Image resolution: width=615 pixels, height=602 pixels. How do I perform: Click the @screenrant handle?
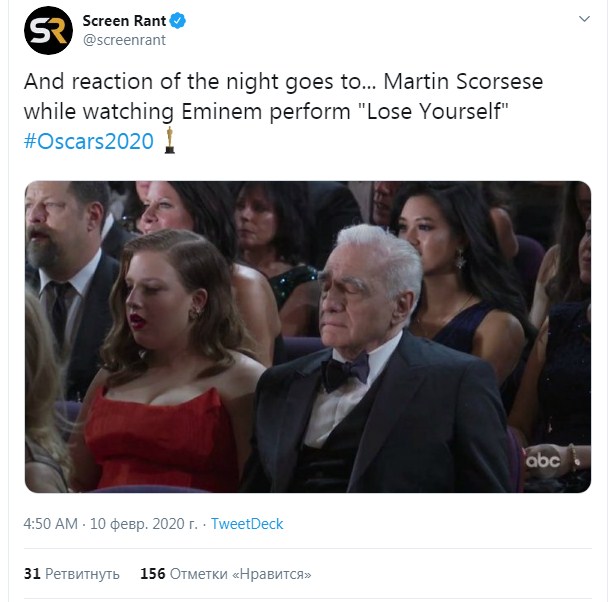[124, 41]
